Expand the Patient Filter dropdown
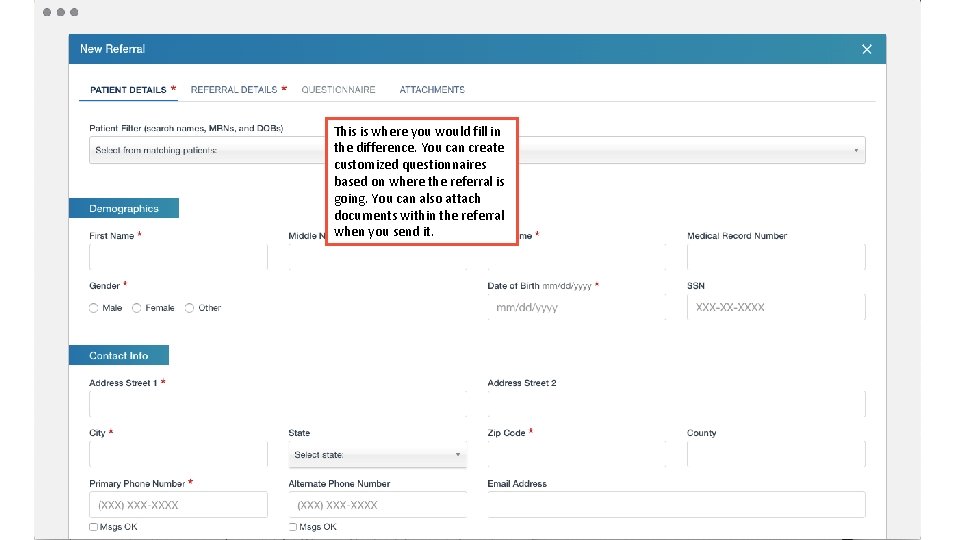This screenshot has height=540, width=960. pos(477,150)
